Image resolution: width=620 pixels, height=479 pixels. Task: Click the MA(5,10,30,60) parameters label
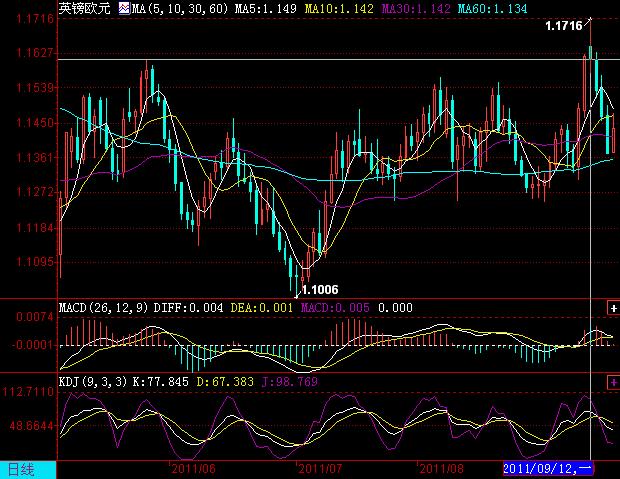point(180,9)
